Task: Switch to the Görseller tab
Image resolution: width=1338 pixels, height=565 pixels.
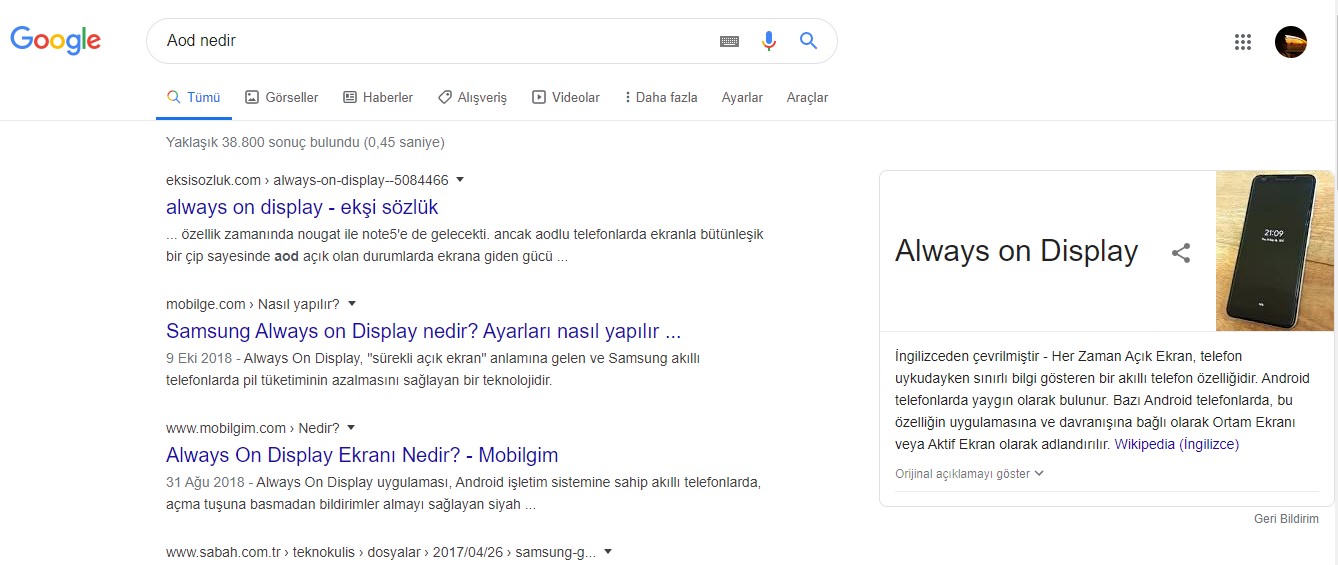Action: (x=281, y=97)
